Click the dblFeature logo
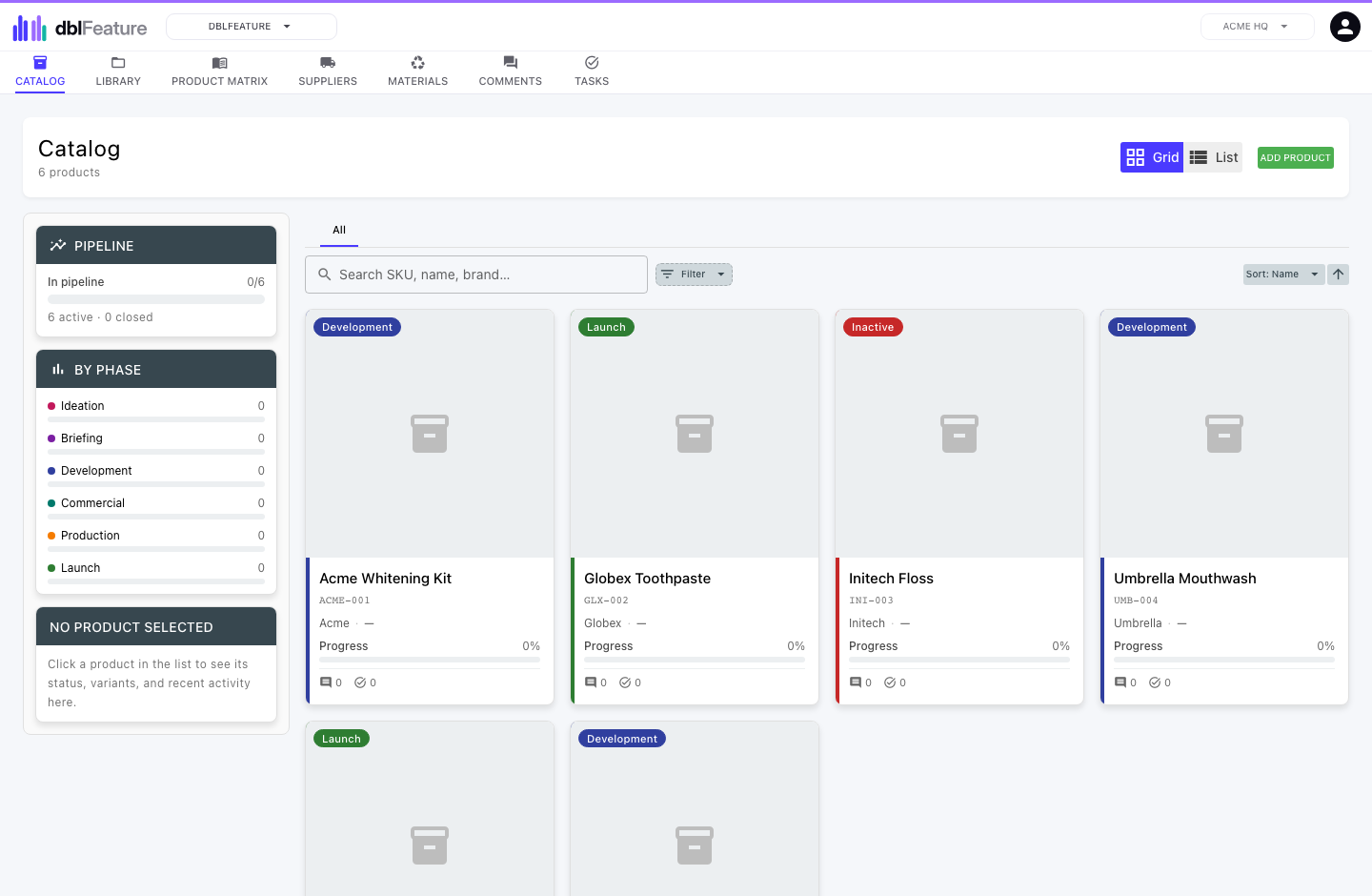The height and width of the screenshot is (896, 1372). (80, 28)
